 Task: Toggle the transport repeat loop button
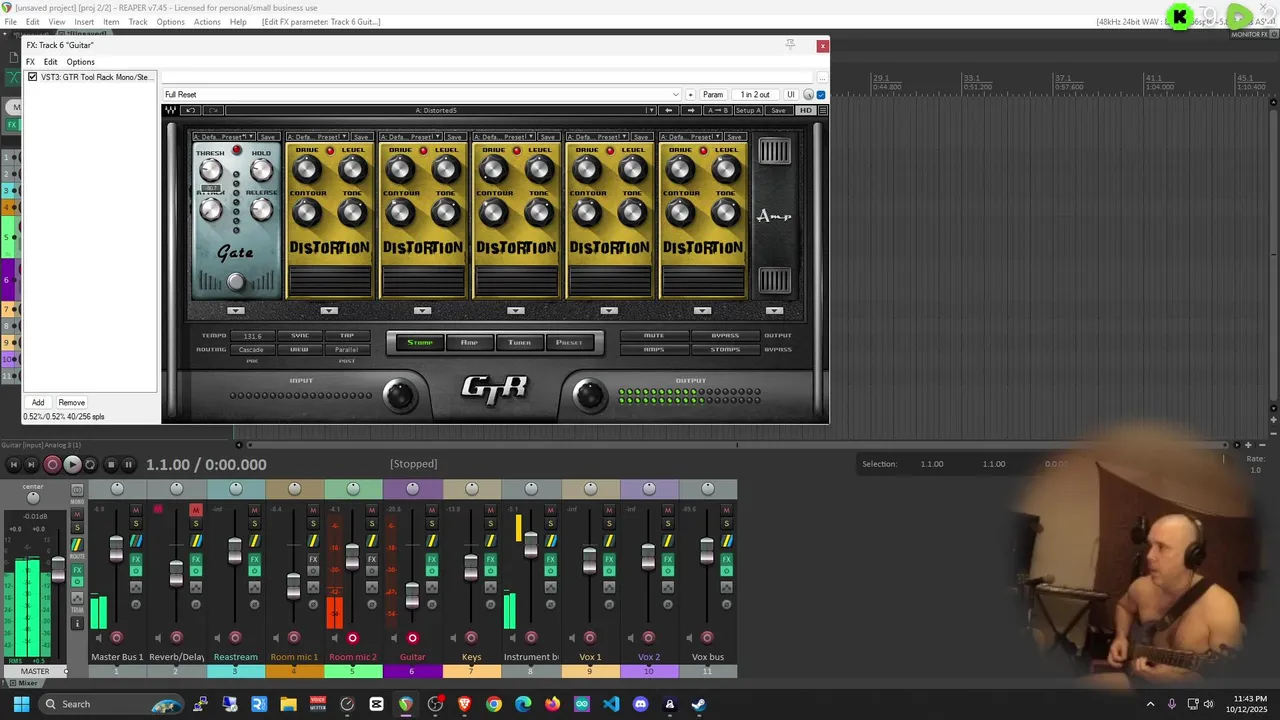click(90, 464)
